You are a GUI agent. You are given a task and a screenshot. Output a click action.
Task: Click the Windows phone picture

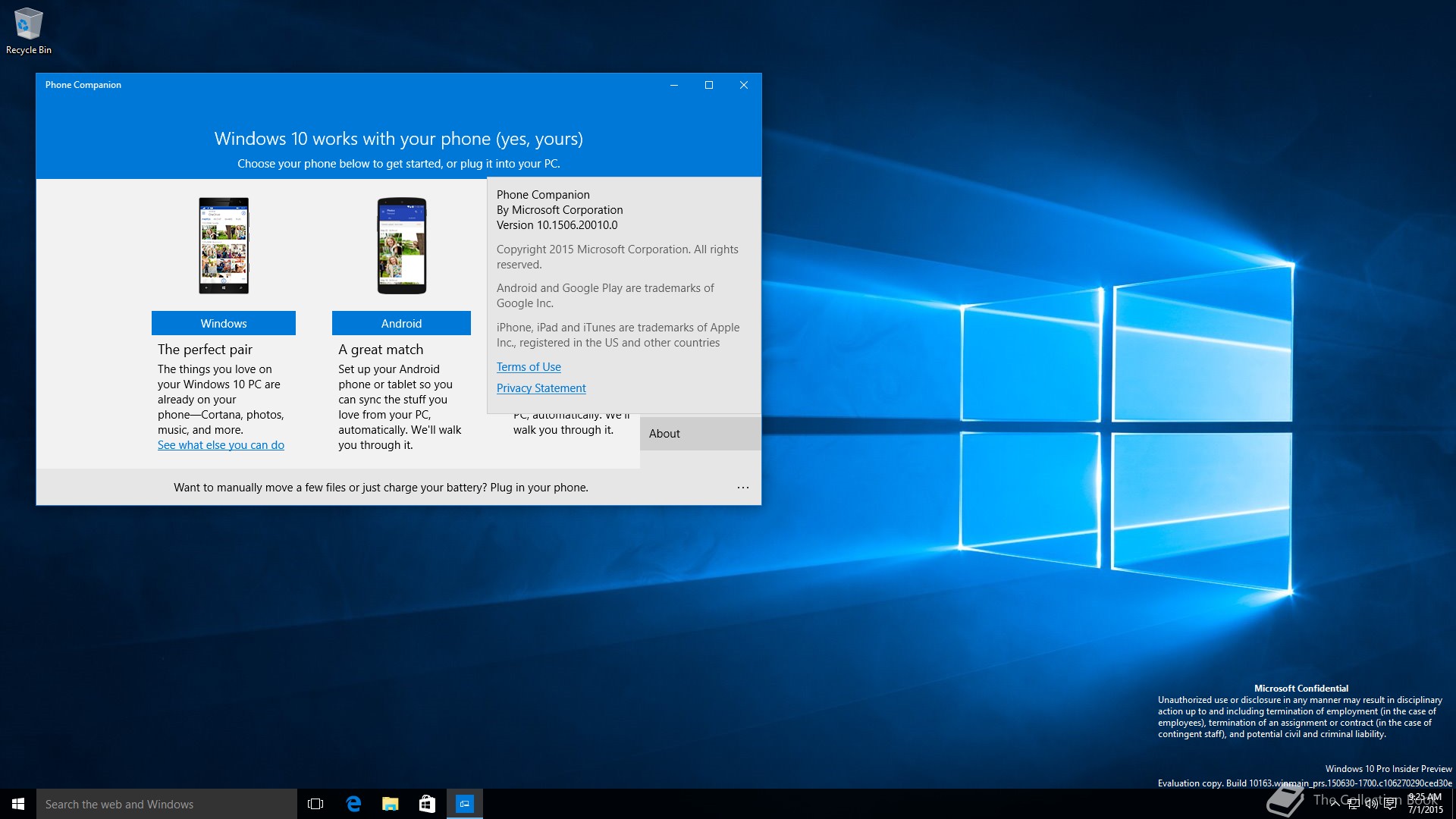point(224,246)
